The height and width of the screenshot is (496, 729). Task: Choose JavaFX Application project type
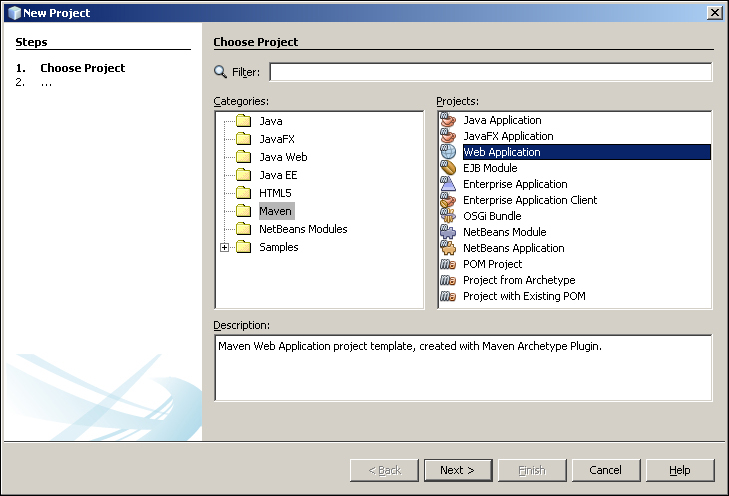coord(508,136)
